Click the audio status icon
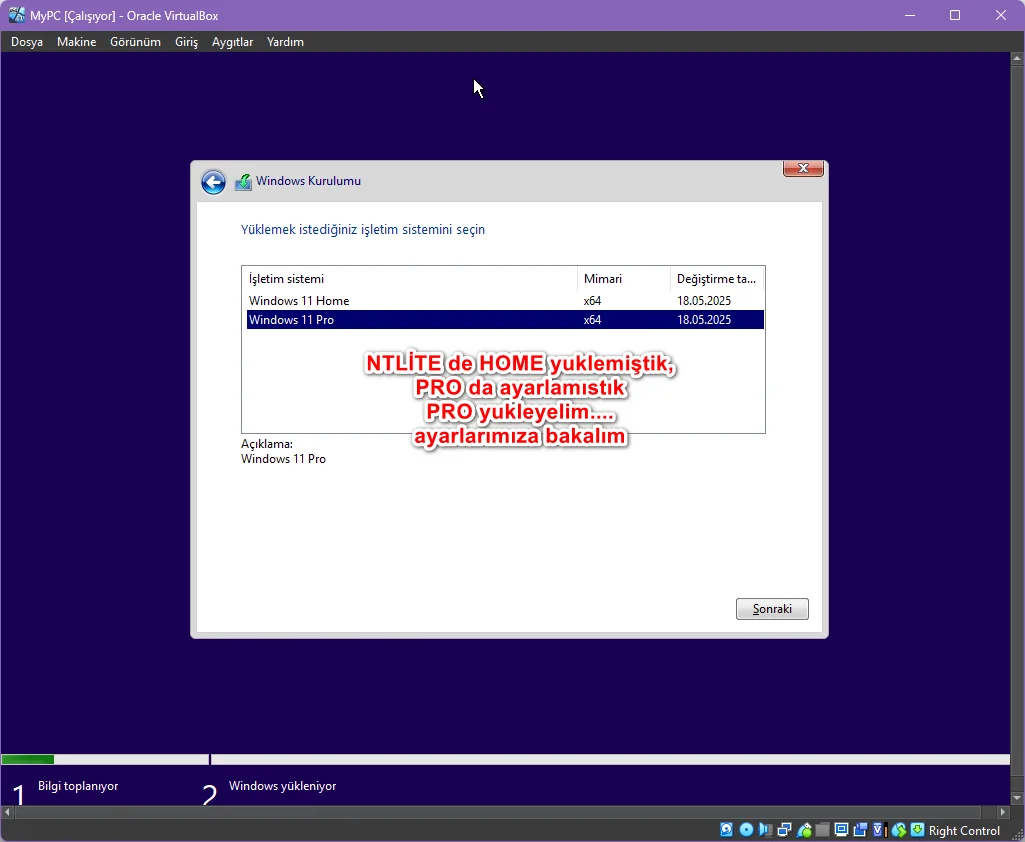1025x842 pixels. click(765, 830)
